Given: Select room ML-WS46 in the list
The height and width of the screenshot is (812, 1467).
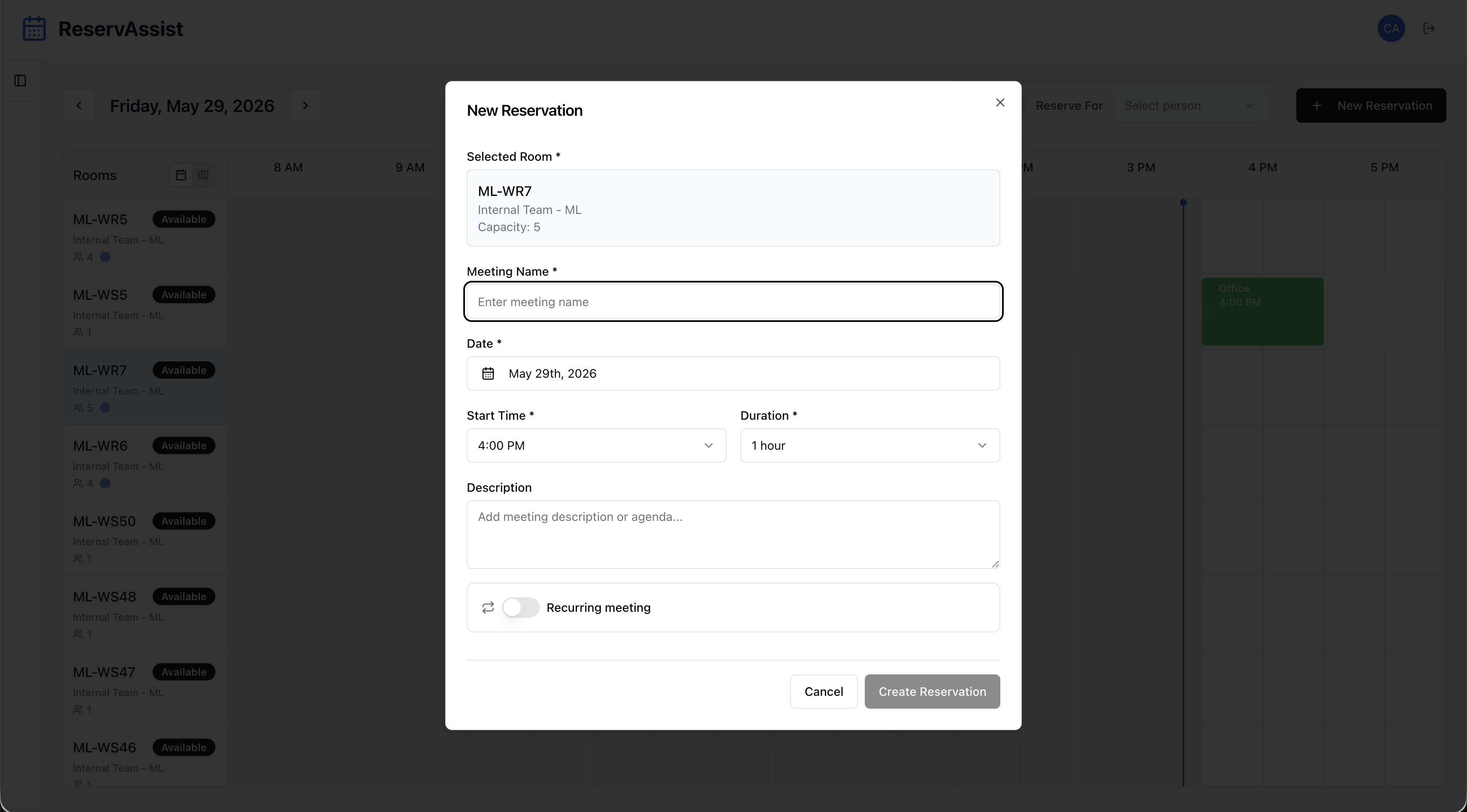Looking at the screenshot, I should pyautogui.click(x=144, y=758).
